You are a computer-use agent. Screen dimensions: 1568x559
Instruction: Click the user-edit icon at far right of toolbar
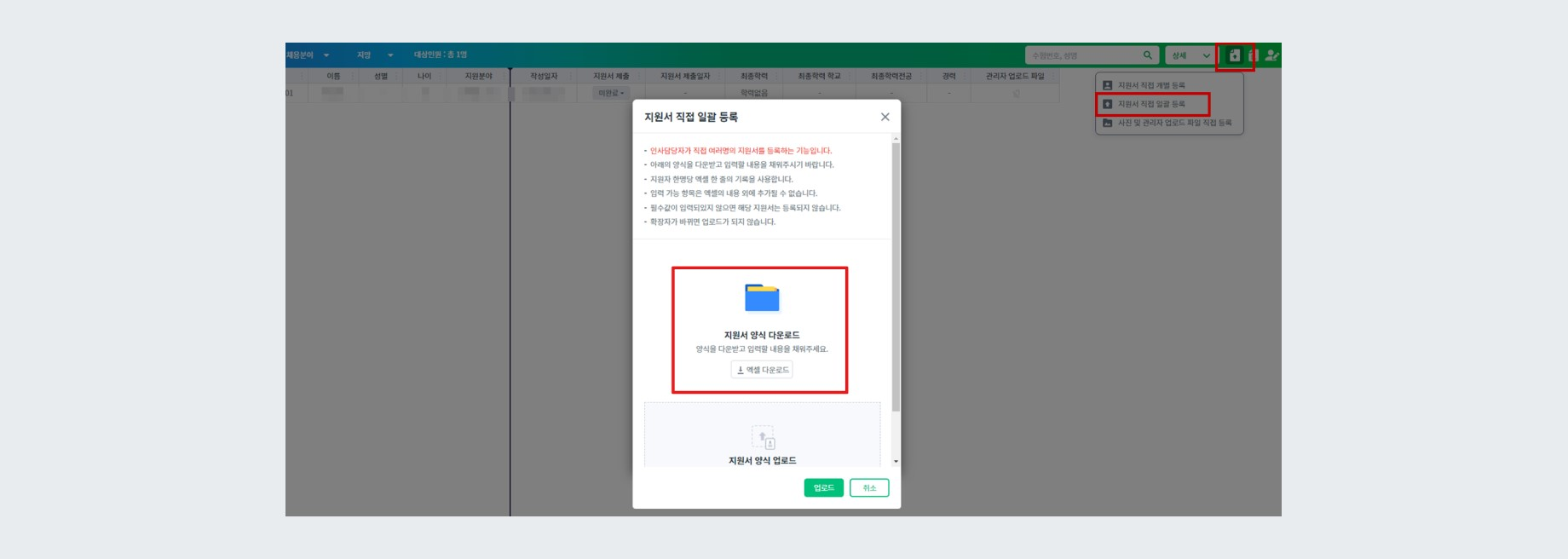(1271, 55)
